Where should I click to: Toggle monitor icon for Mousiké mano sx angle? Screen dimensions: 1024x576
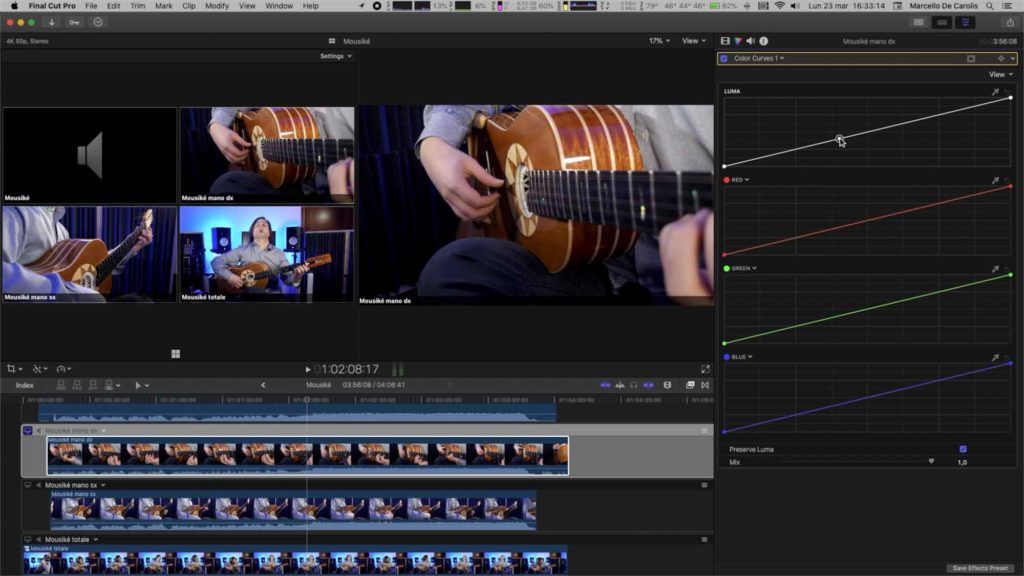tap(27, 485)
